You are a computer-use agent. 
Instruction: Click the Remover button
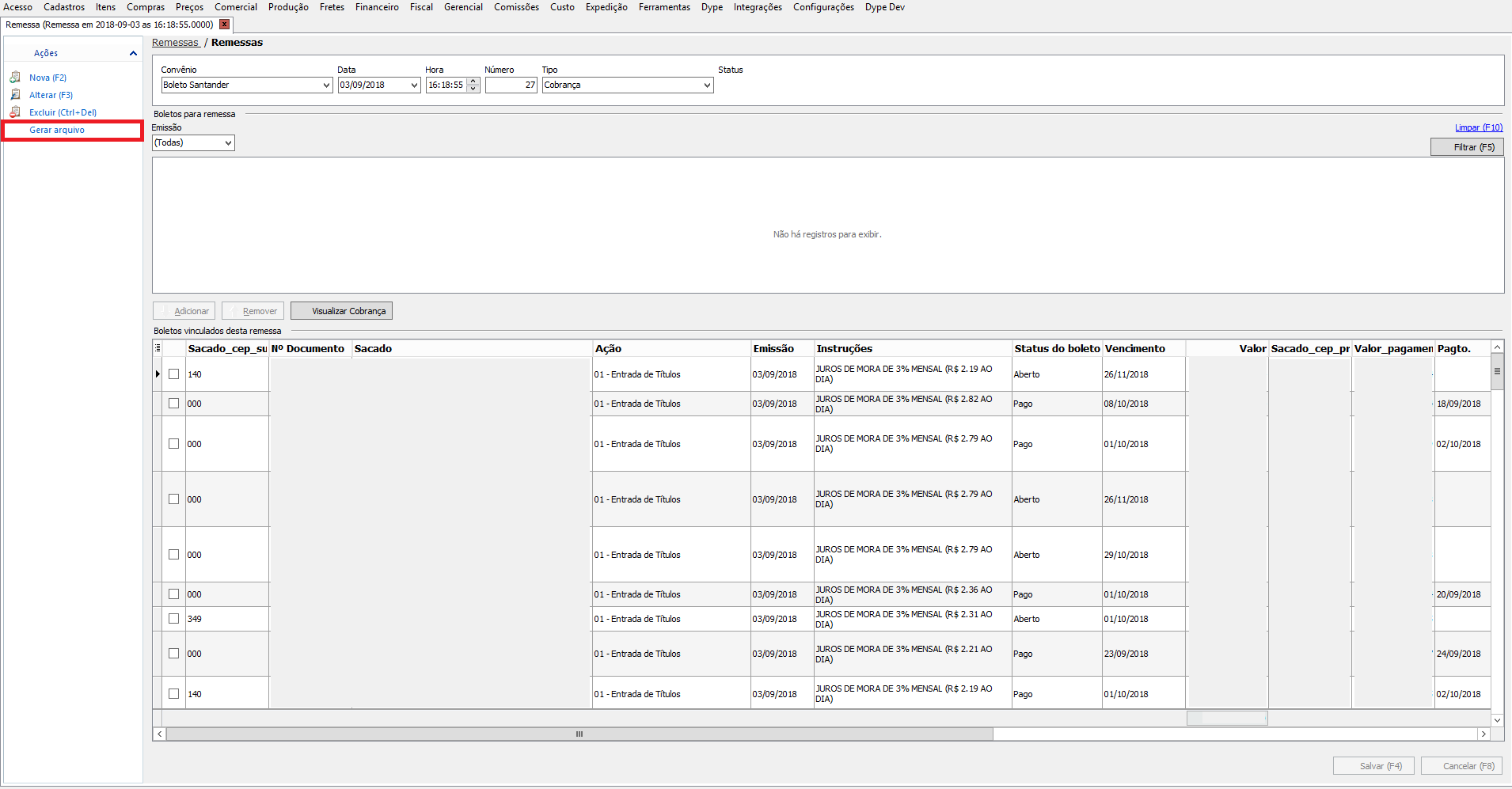[253, 311]
